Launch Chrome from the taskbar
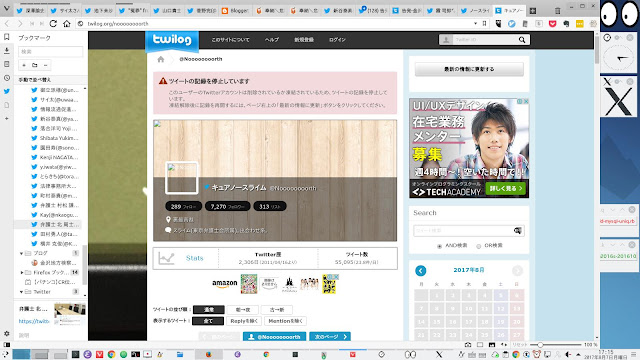 pos(111,354)
